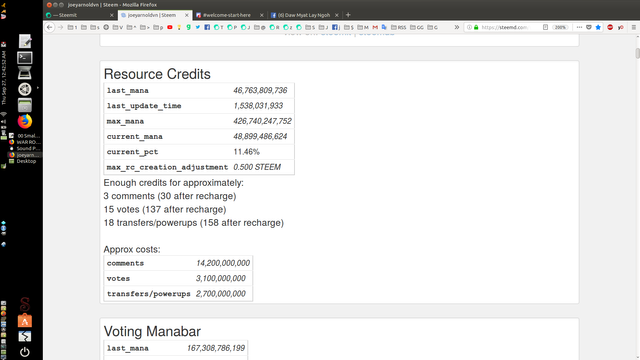This screenshot has height=360, width=640.
Task: Click the site information icon in address bar
Action: [469, 27]
